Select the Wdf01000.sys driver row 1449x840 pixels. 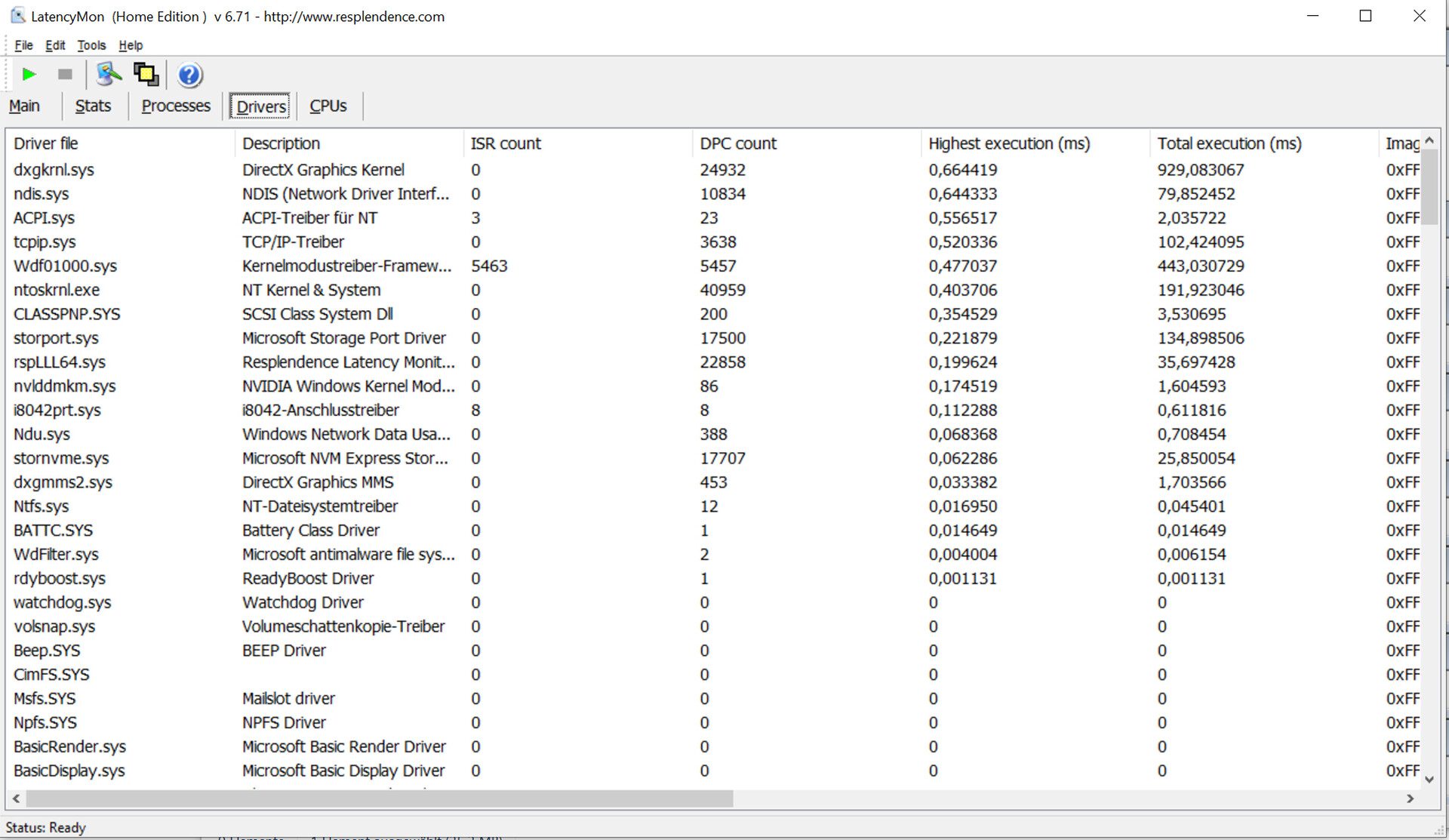tap(714, 266)
